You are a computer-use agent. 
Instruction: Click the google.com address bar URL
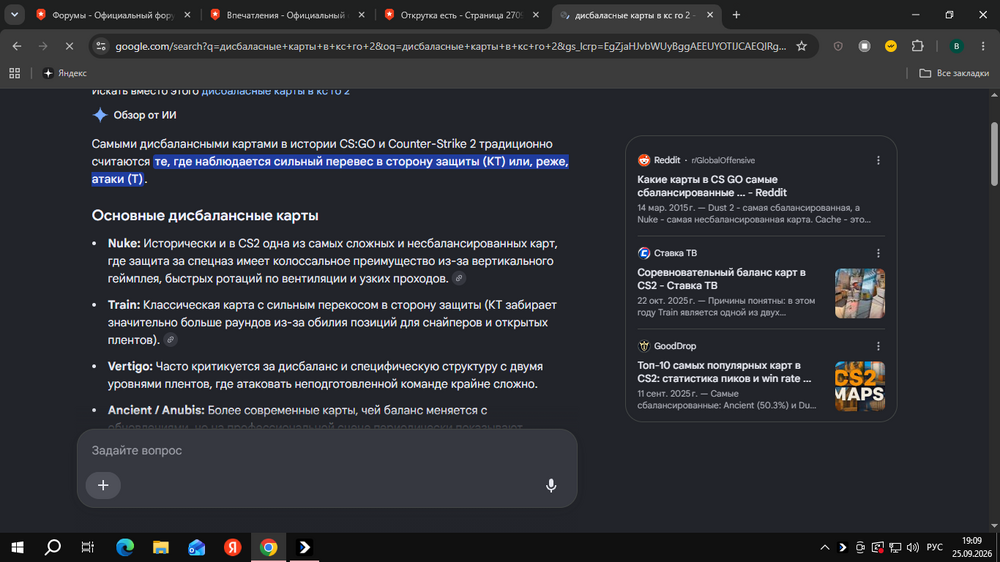(x=450, y=46)
